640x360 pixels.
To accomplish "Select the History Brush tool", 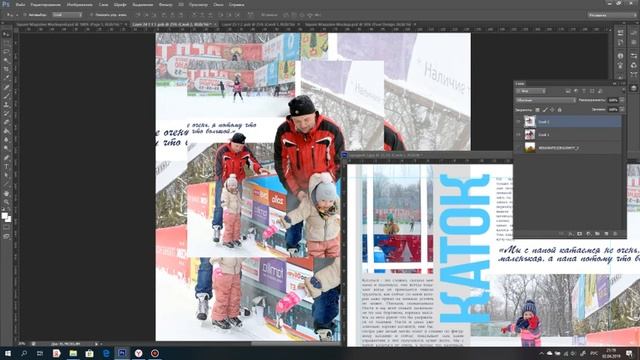I will click(7, 113).
